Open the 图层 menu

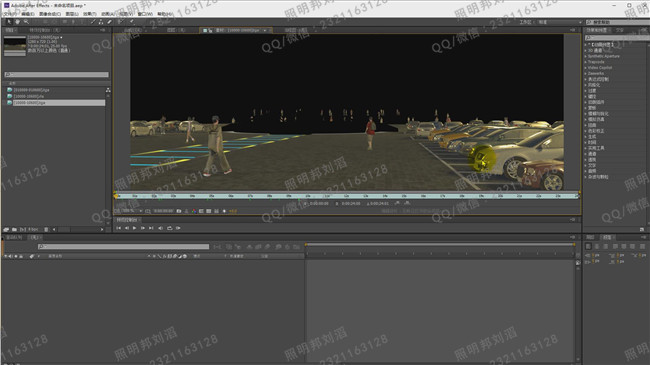click(72, 14)
